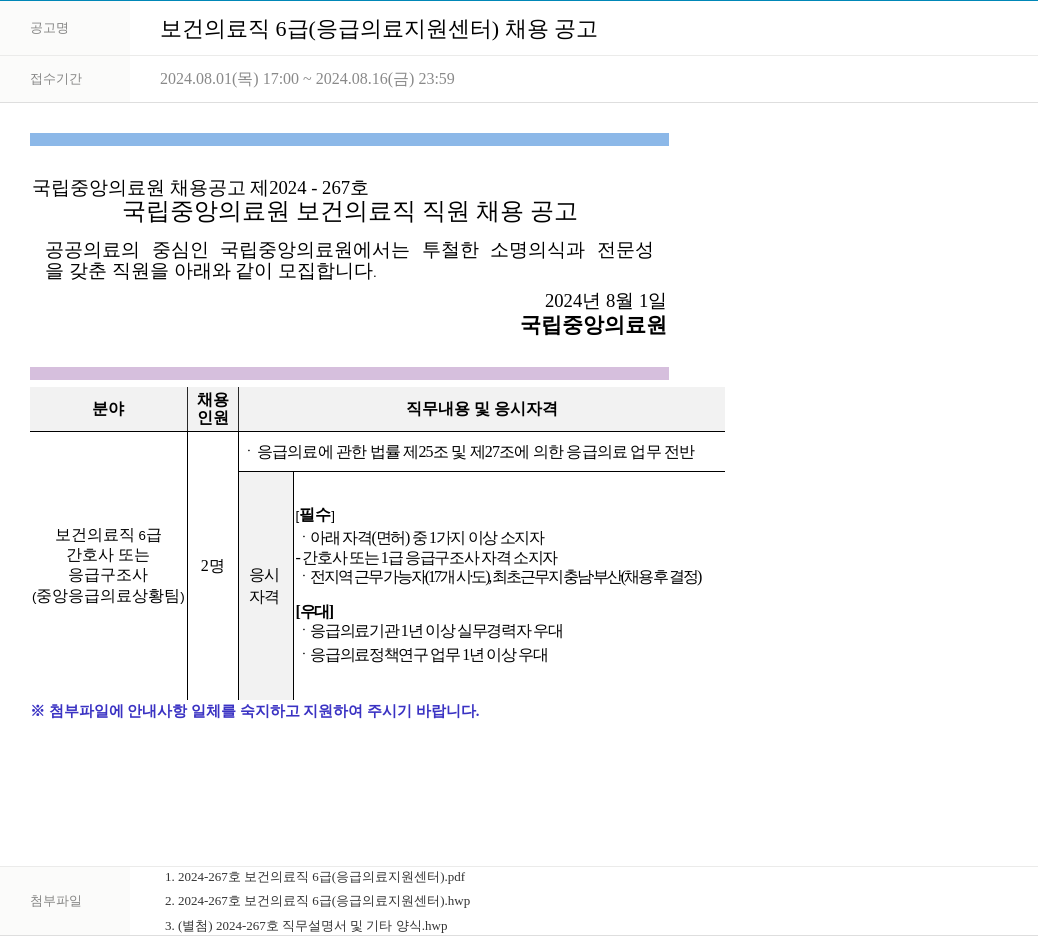Click the 응시자격 cell

click(x=265, y=586)
